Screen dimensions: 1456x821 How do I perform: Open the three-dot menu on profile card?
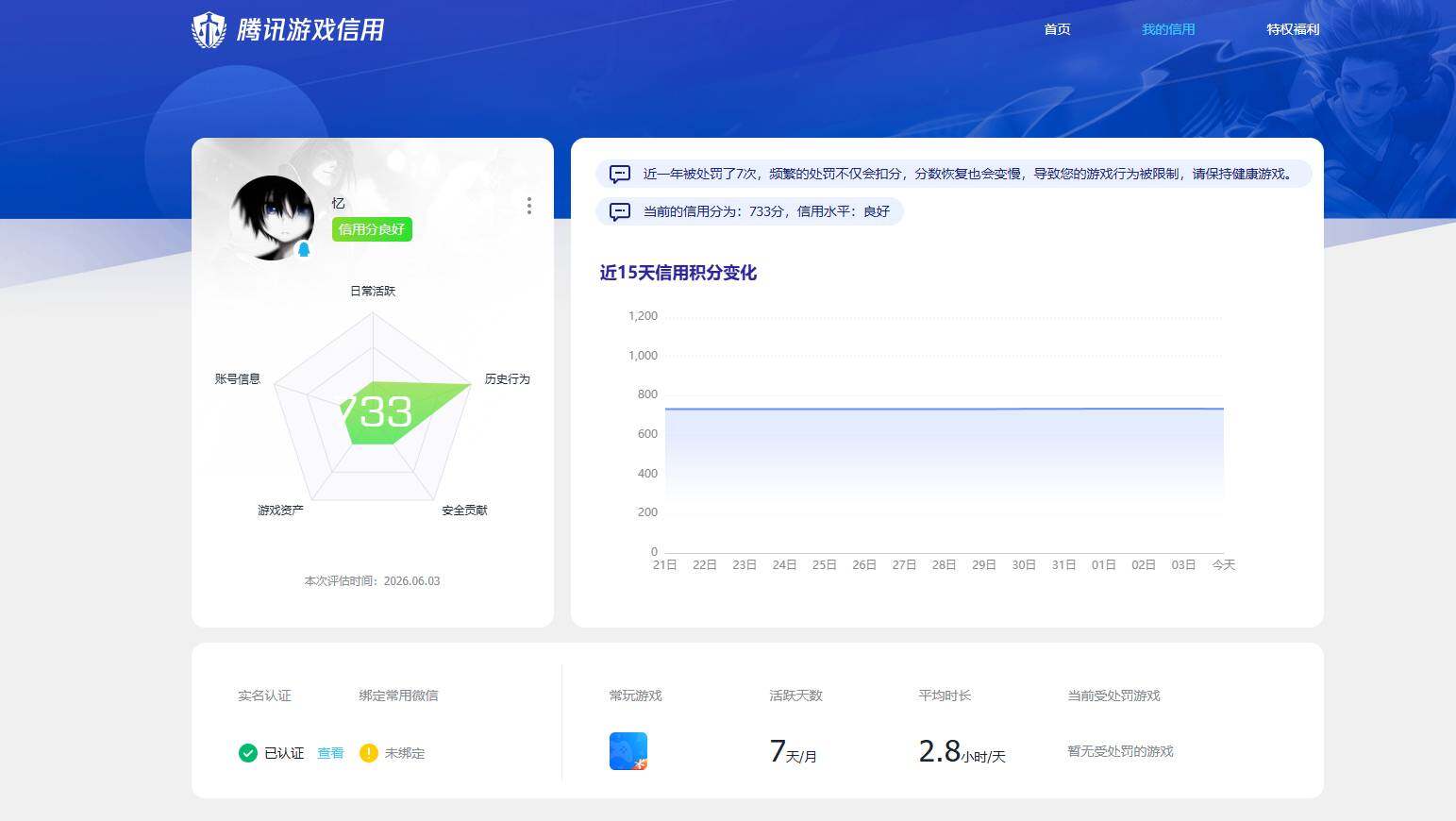click(x=528, y=206)
